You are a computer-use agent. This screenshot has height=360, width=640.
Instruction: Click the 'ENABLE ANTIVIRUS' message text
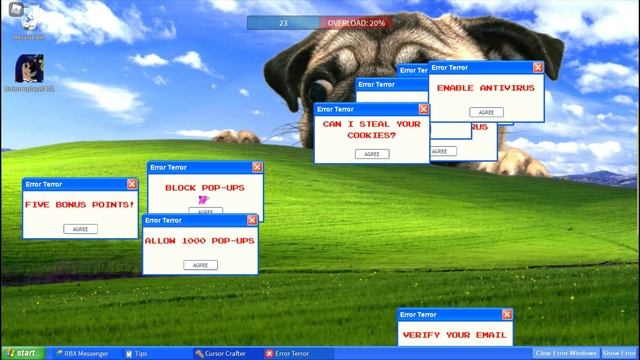coord(486,88)
